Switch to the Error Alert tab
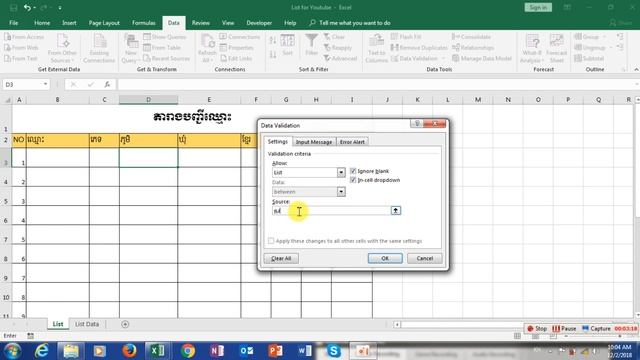Image resolution: width=640 pixels, height=360 pixels. pos(352,142)
